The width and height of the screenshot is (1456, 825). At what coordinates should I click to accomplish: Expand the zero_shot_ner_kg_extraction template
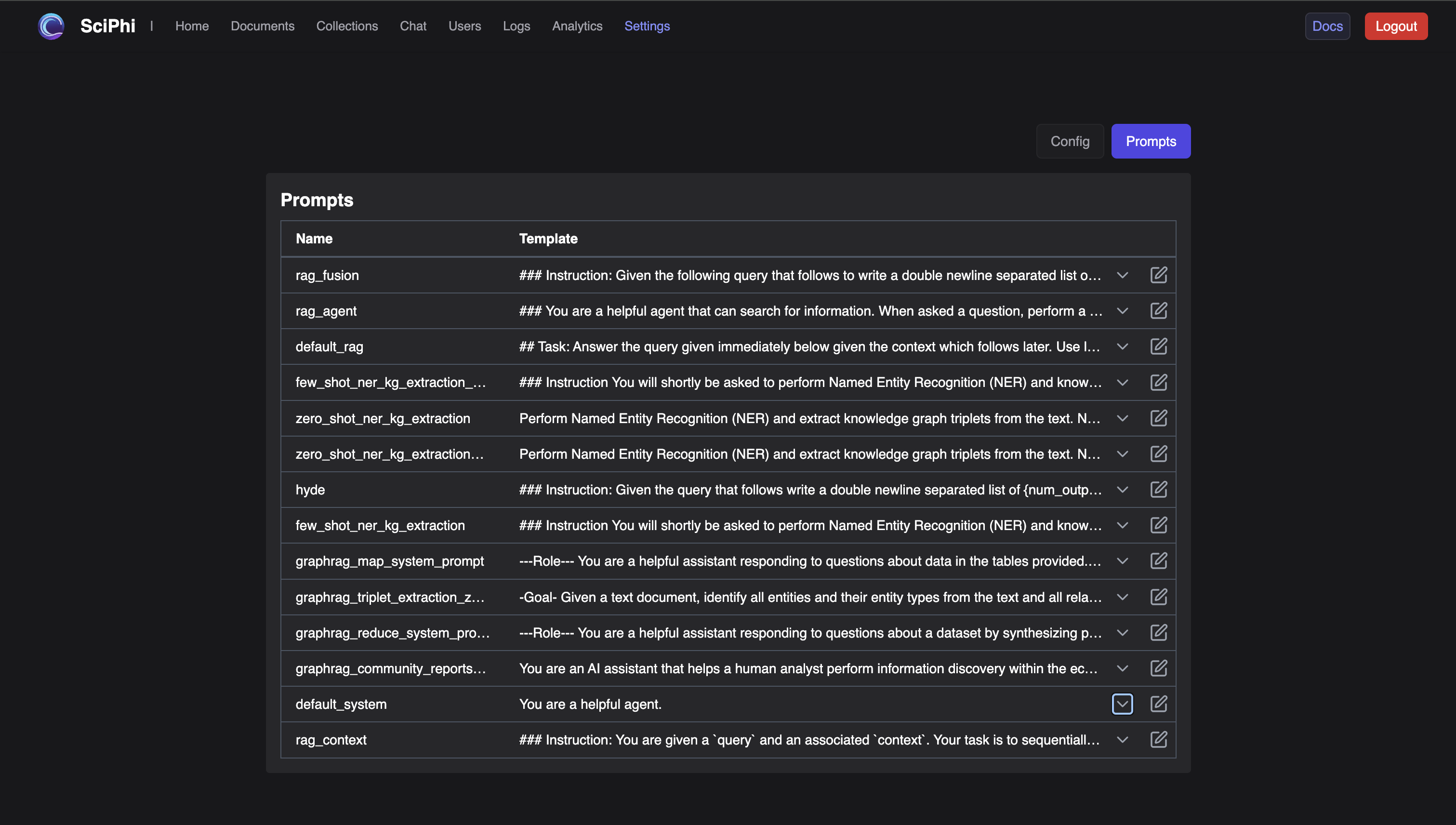pos(1122,418)
